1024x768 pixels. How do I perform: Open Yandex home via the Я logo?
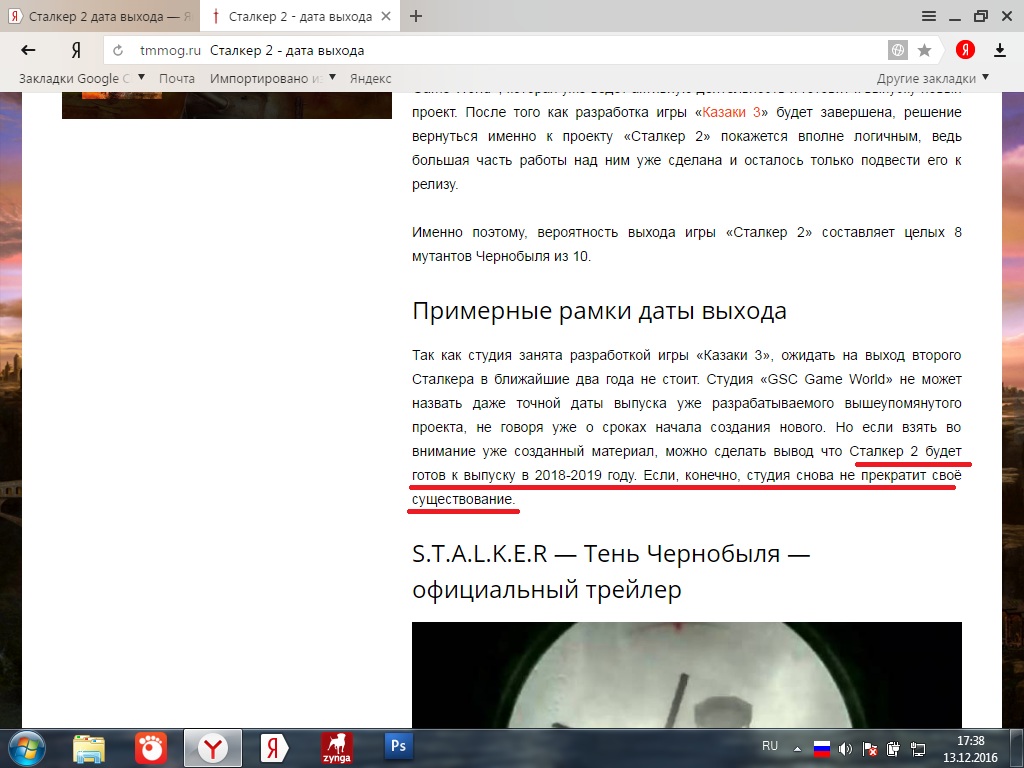(76, 50)
